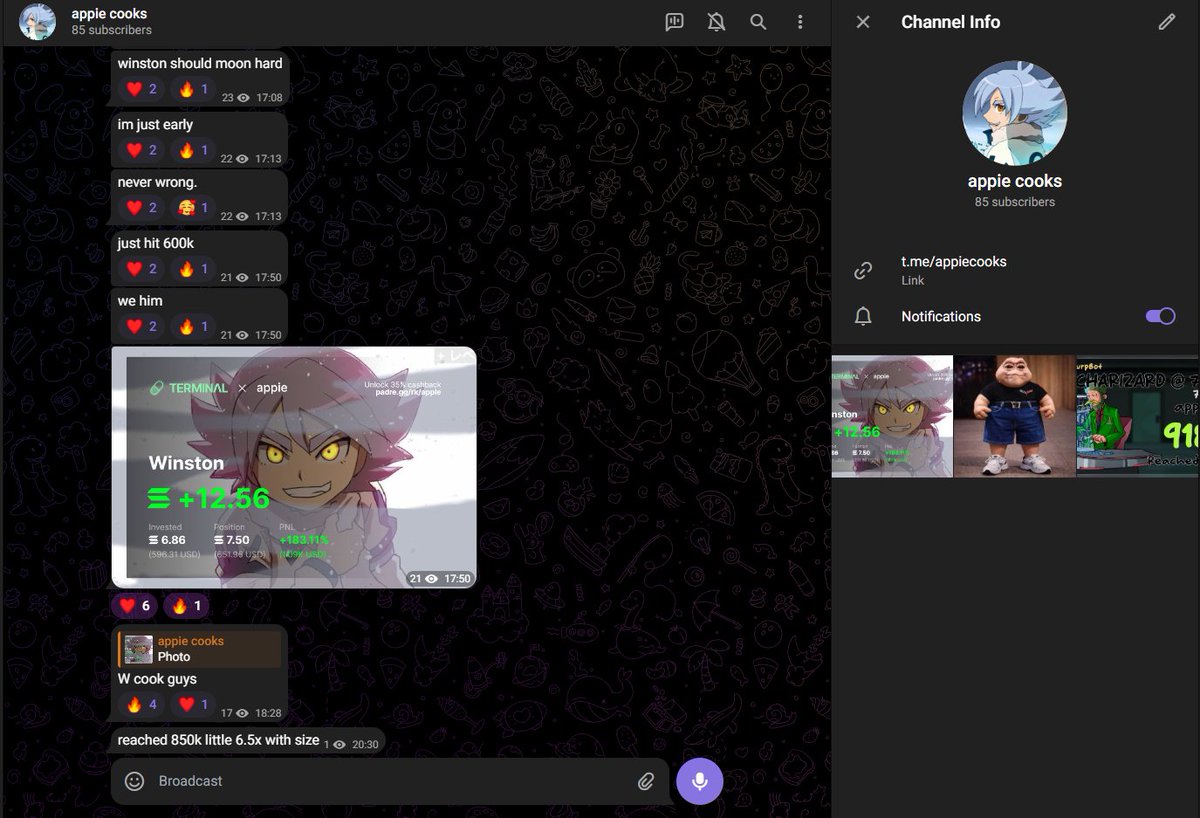Click heart 1 reaction on 'W cook guys'
Viewport: 1200px width, 818px height.
tap(193, 704)
